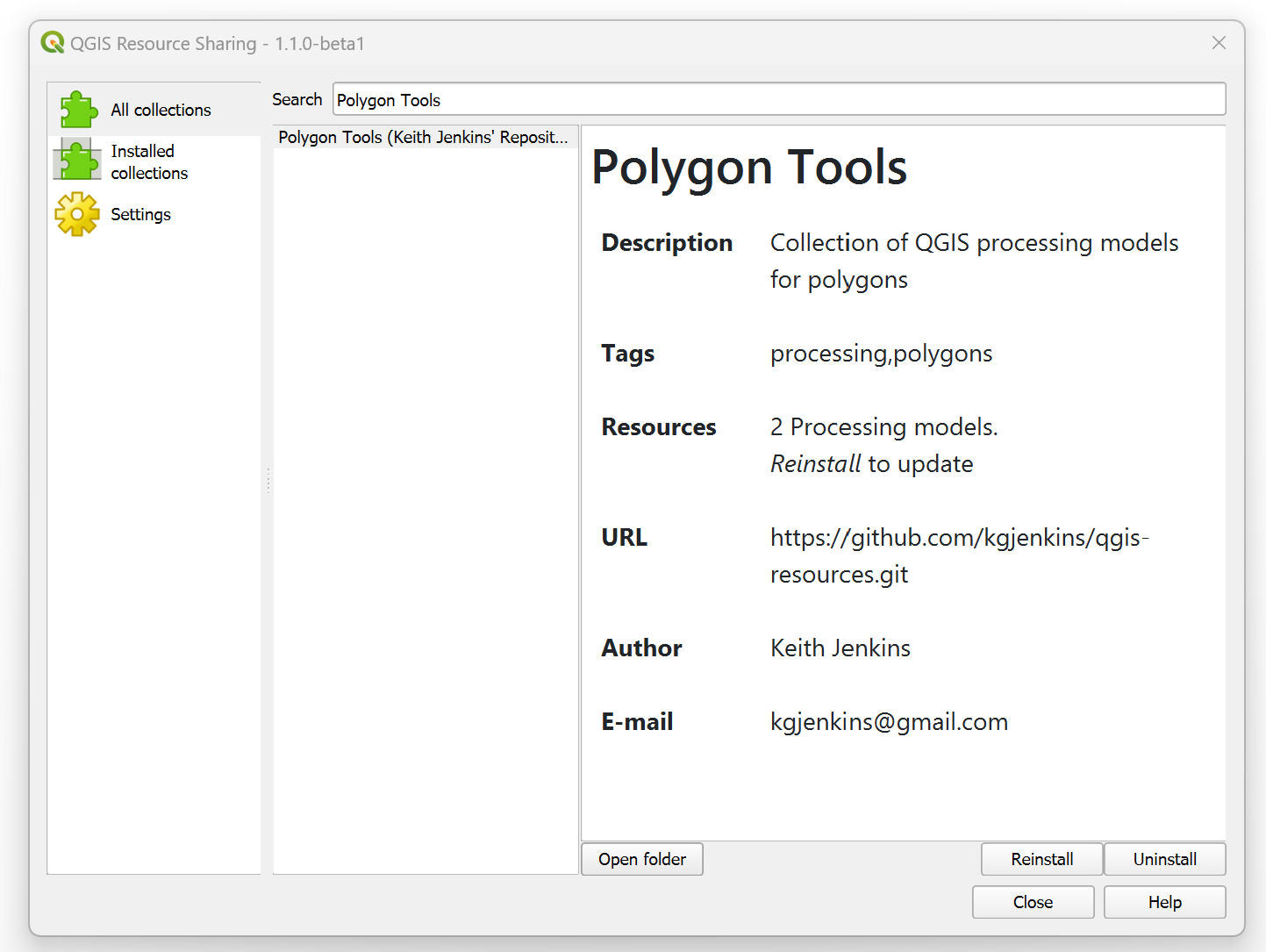This screenshot has height=952, width=1266.
Task: Click the Close button
Action: [x=1033, y=902]
